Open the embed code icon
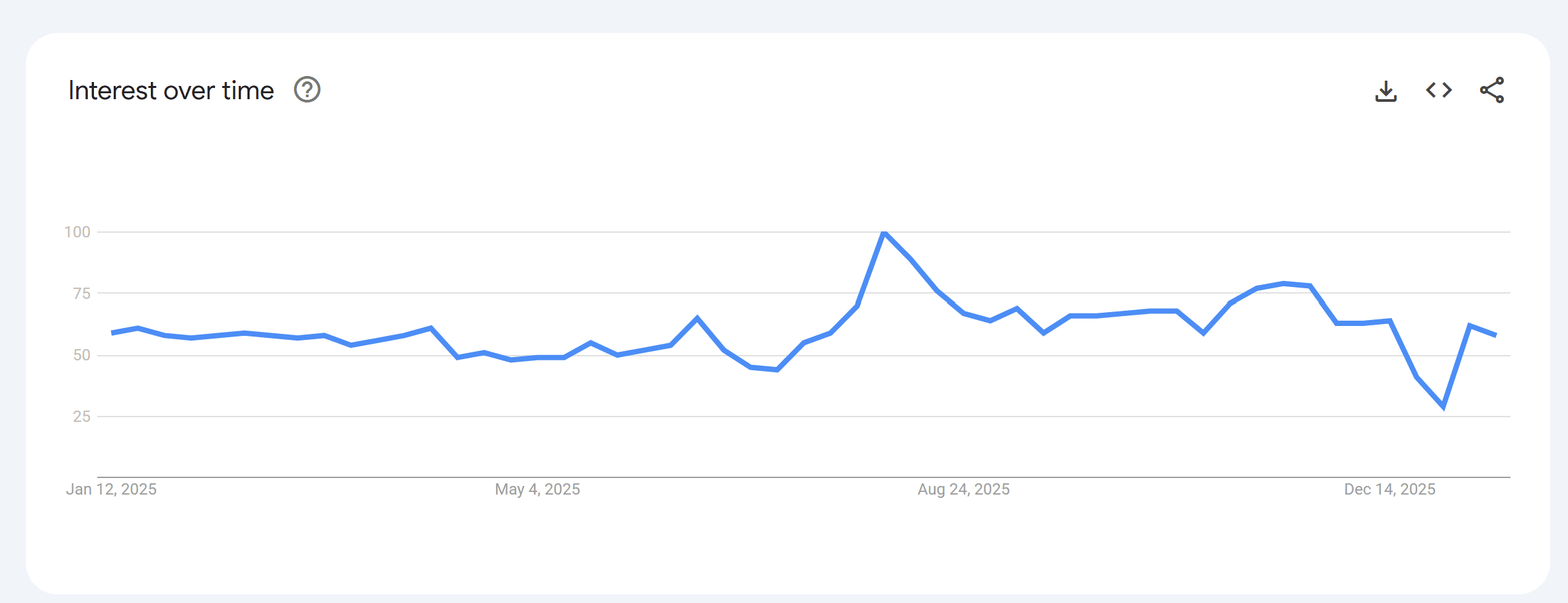The height and width of the screenshot is (603, 1568). point(1438,90)
